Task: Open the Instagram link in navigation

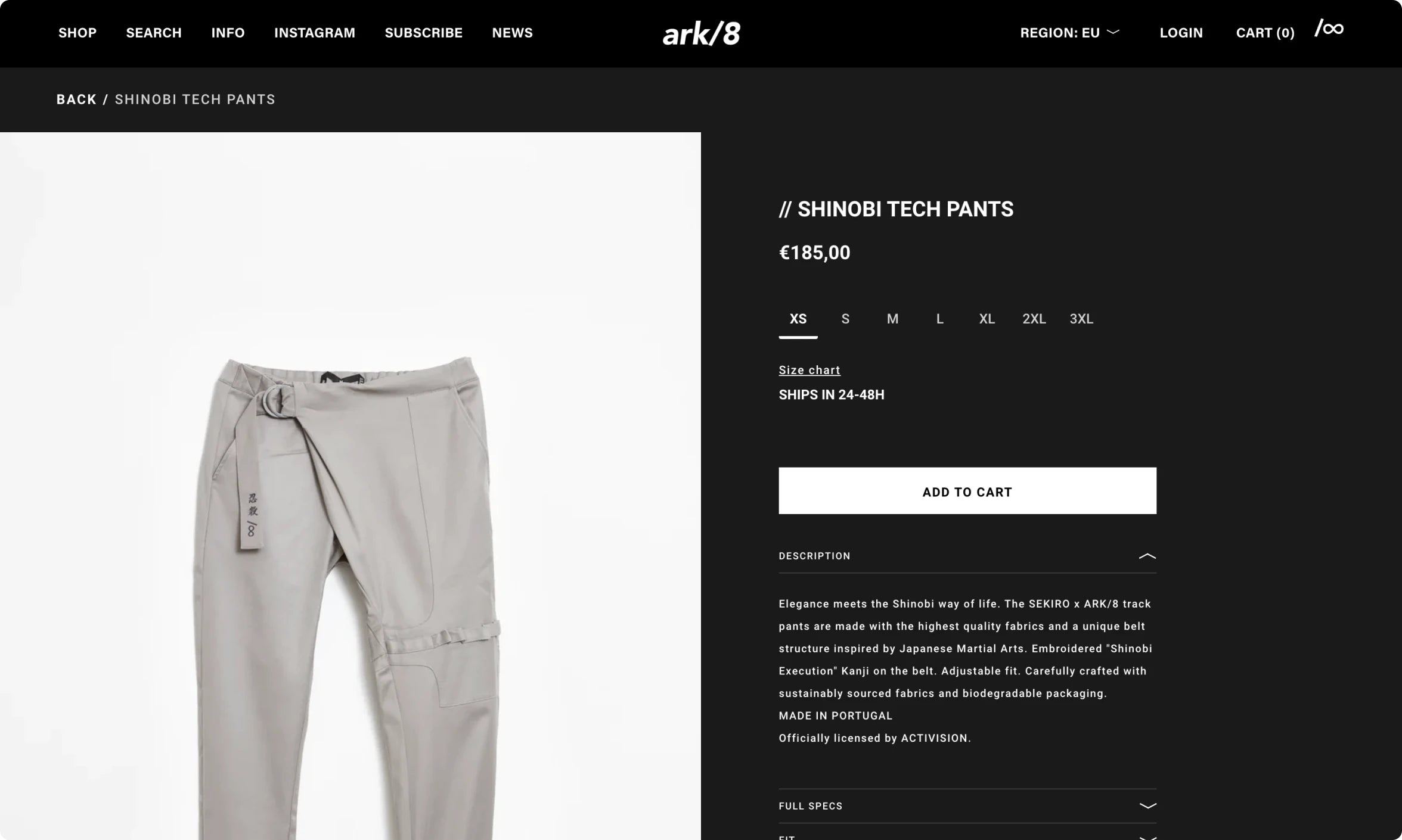Action: pyautogui.click(x=315, y=33)
